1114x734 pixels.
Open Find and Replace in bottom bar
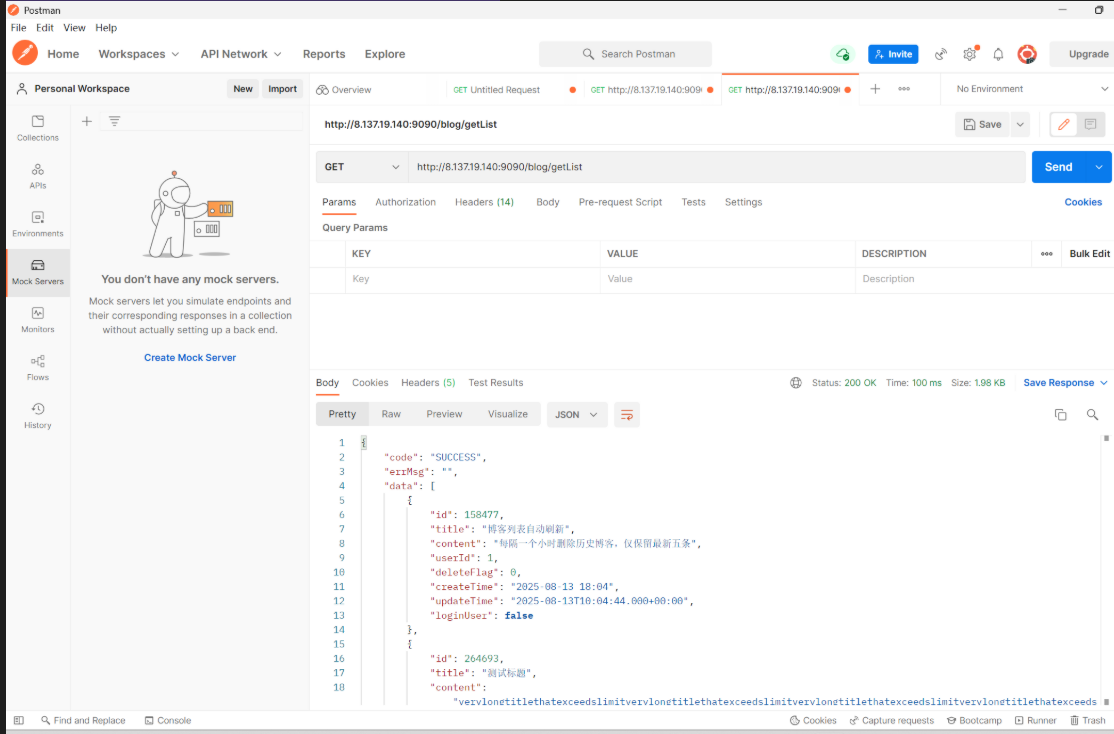[83, 720]
